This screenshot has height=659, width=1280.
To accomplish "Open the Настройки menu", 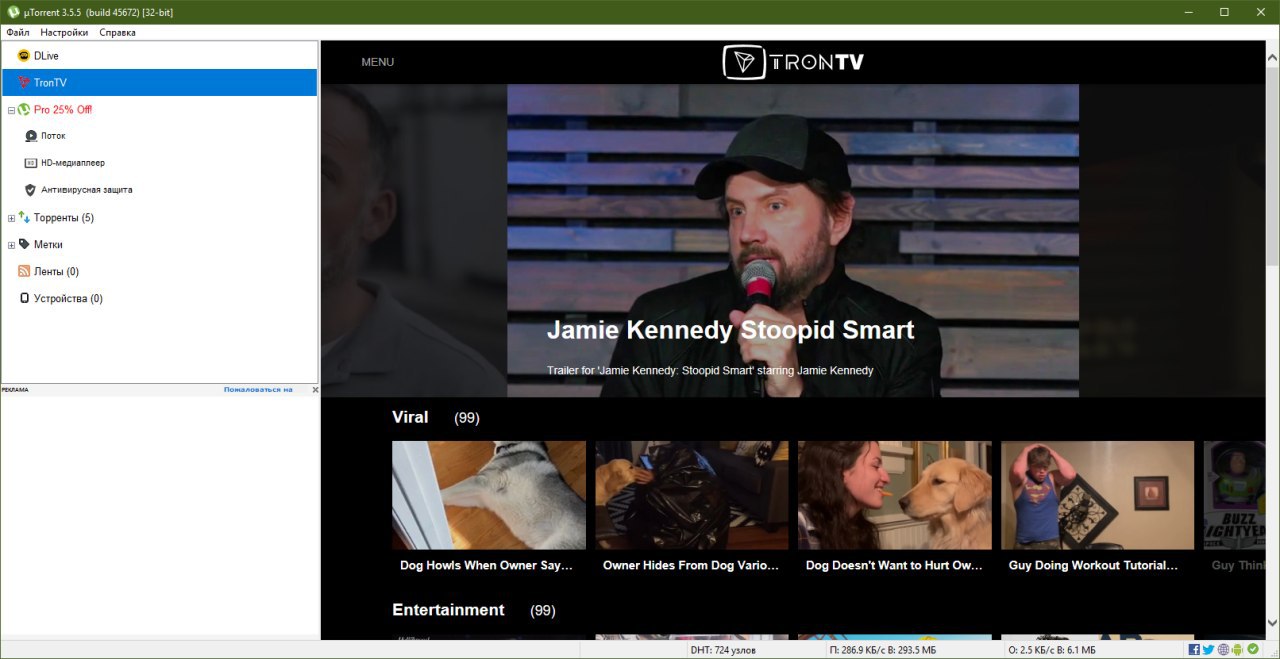I will click(x=64, y=32).
